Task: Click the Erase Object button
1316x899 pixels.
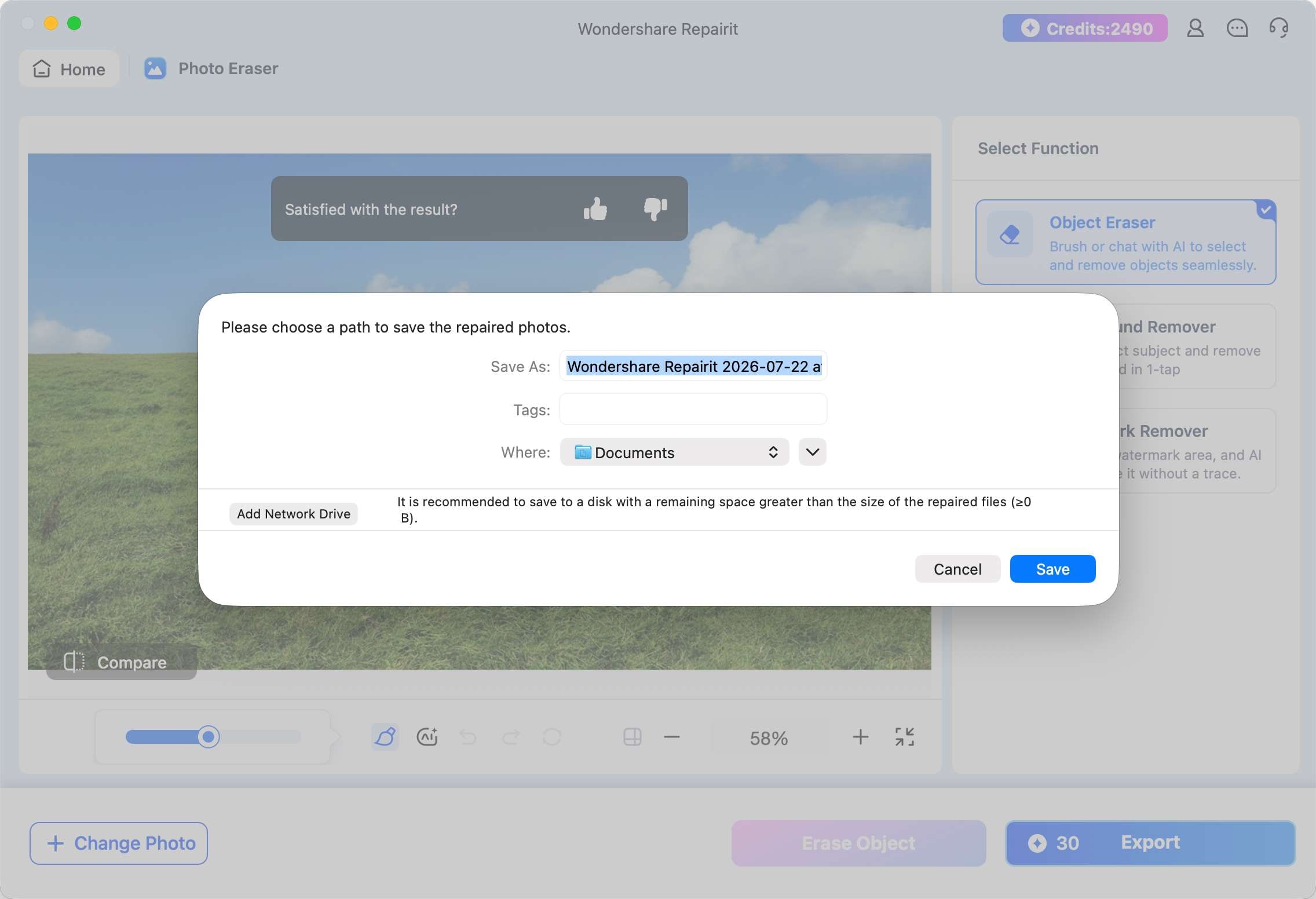Action: point(858,843)
